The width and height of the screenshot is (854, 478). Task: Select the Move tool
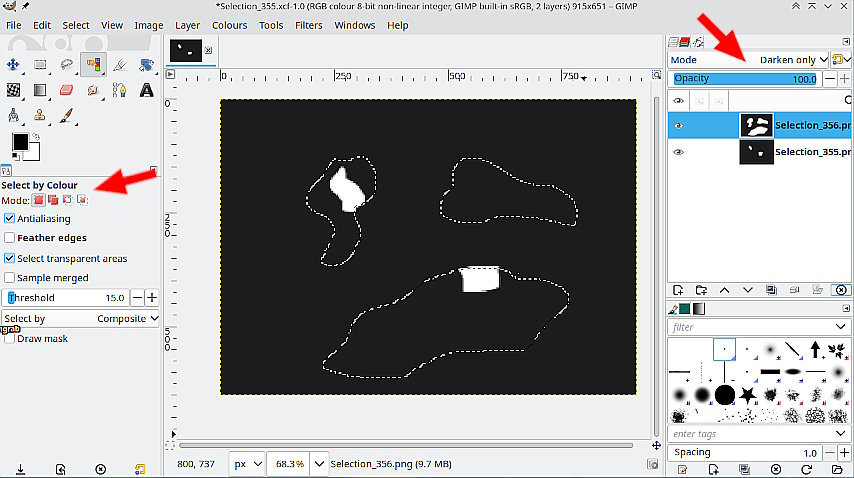14,65
